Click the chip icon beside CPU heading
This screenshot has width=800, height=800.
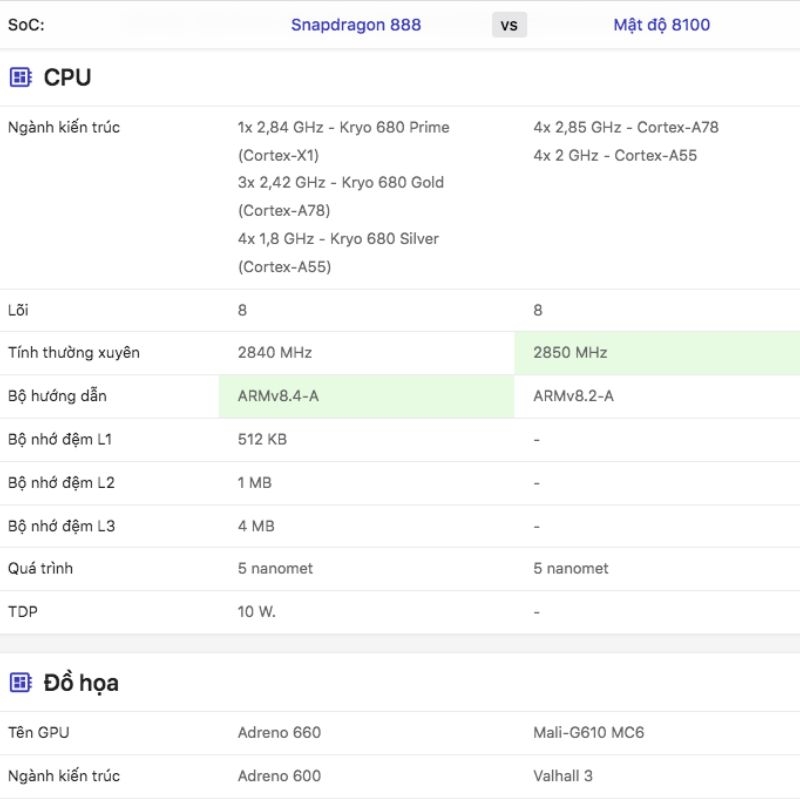20,78
